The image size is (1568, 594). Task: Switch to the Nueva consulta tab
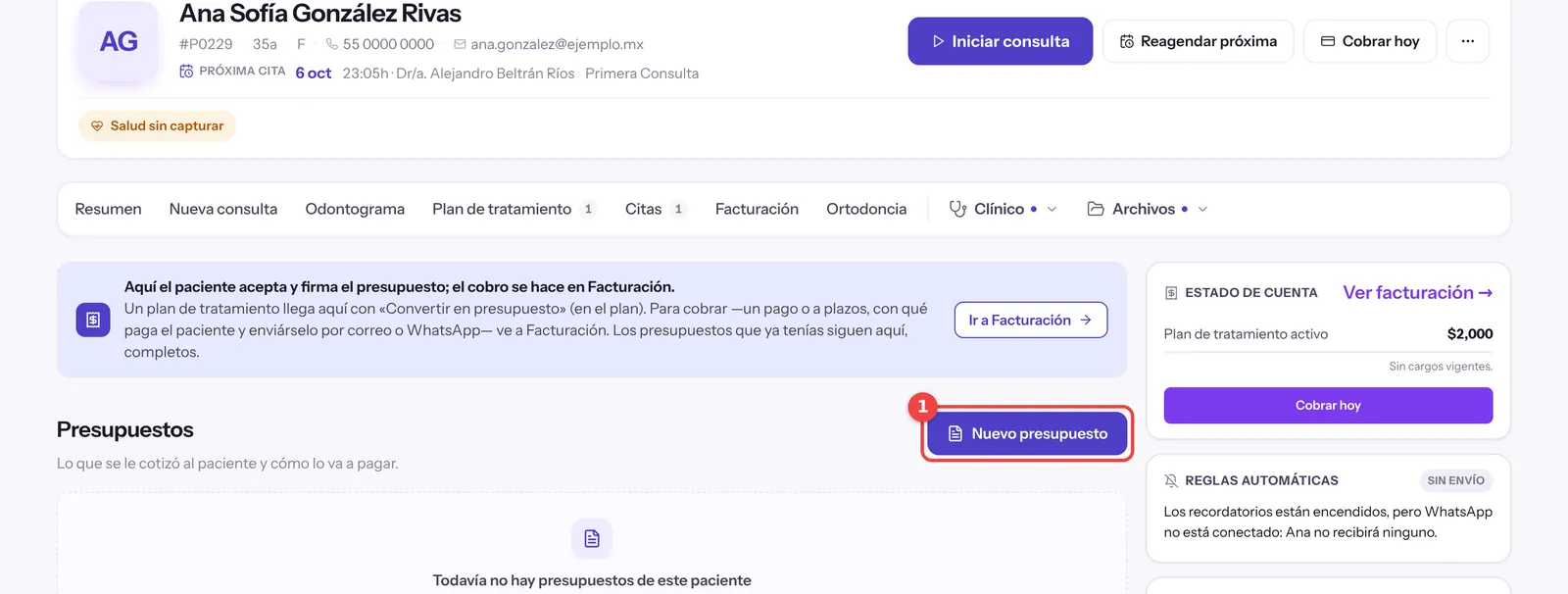(x=223, y=209)
